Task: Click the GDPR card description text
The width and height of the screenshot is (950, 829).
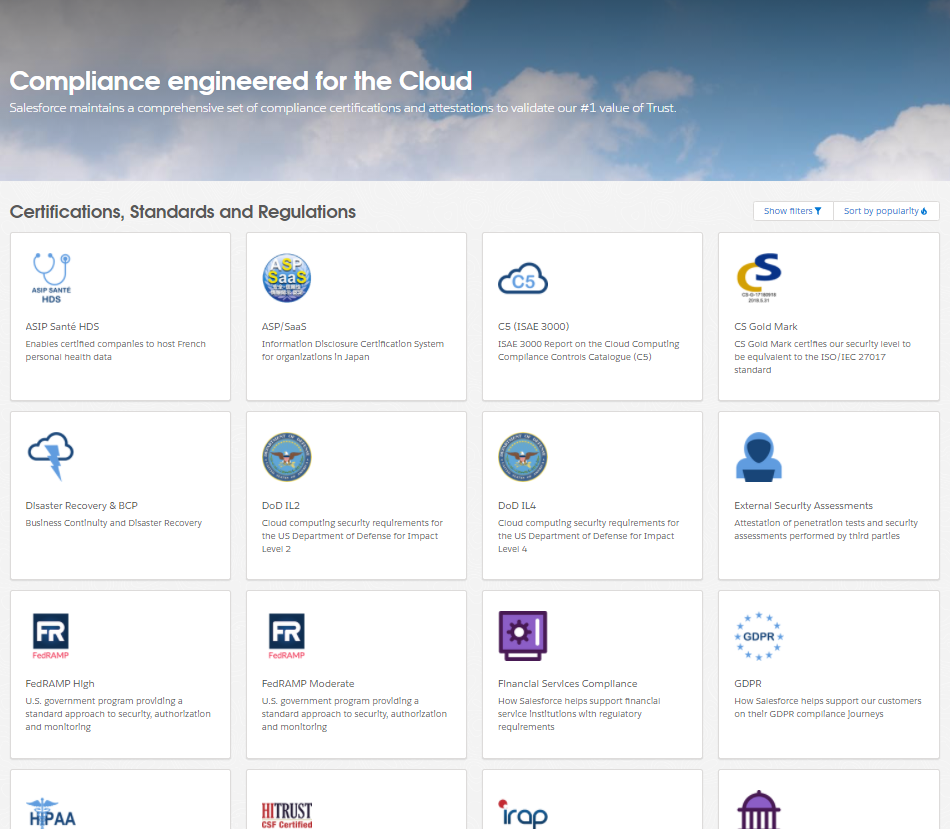Action: point(828,707)
